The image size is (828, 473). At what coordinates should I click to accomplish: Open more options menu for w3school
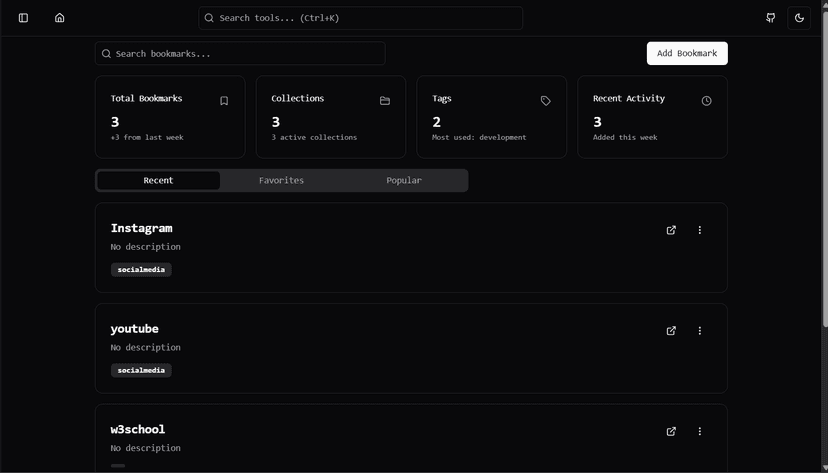700,432
